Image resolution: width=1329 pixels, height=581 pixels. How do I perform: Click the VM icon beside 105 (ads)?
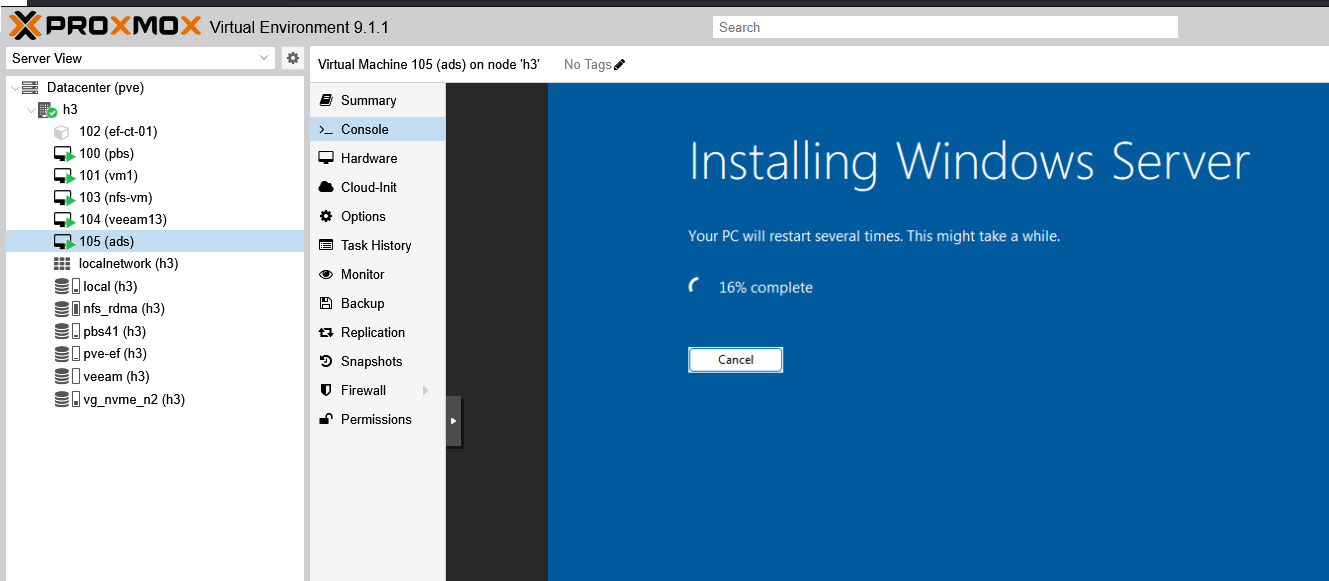coord(63,242)
